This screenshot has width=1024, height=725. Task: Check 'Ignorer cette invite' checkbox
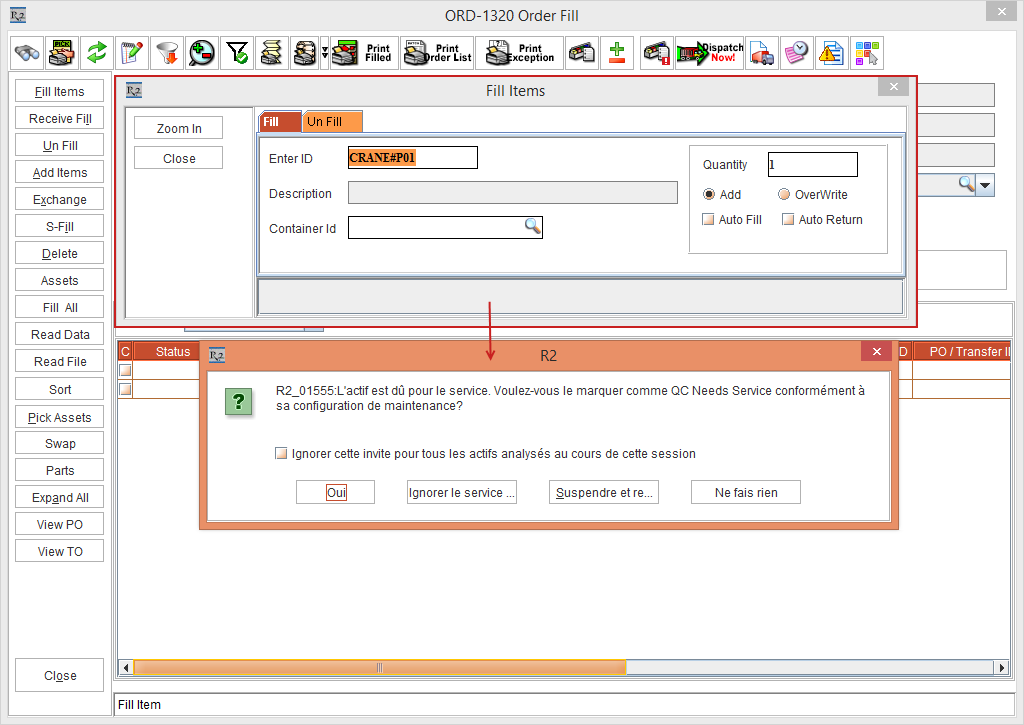[281, 454]
